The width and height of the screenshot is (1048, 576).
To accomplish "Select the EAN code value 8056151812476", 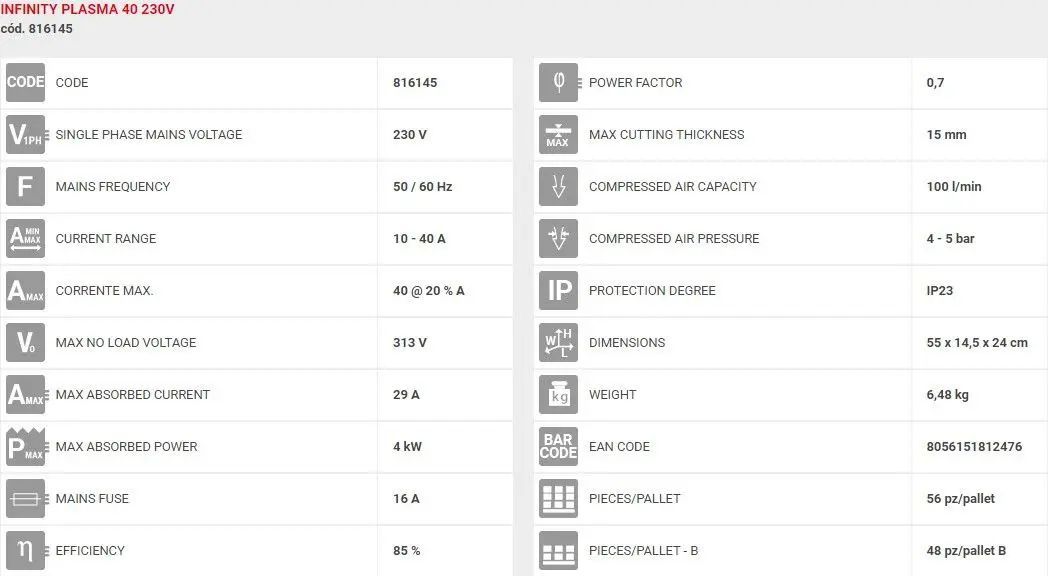I will click(x=974, y=447).
